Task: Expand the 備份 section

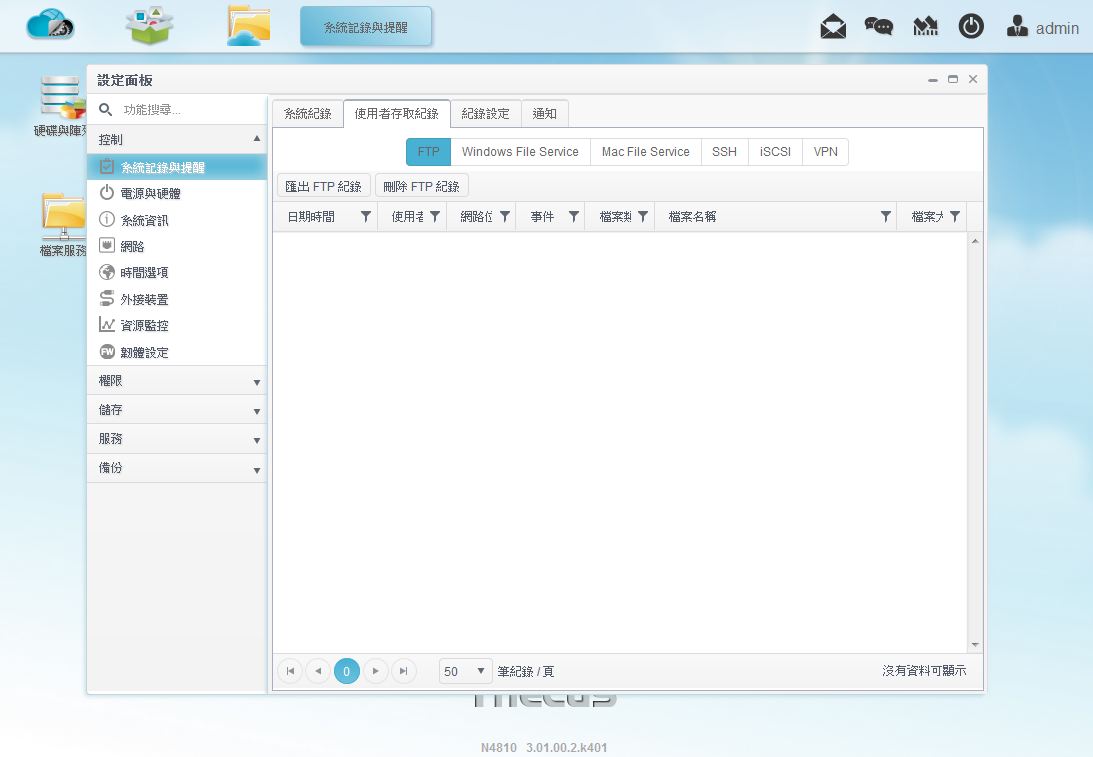Action: click(x=177, y=468)
